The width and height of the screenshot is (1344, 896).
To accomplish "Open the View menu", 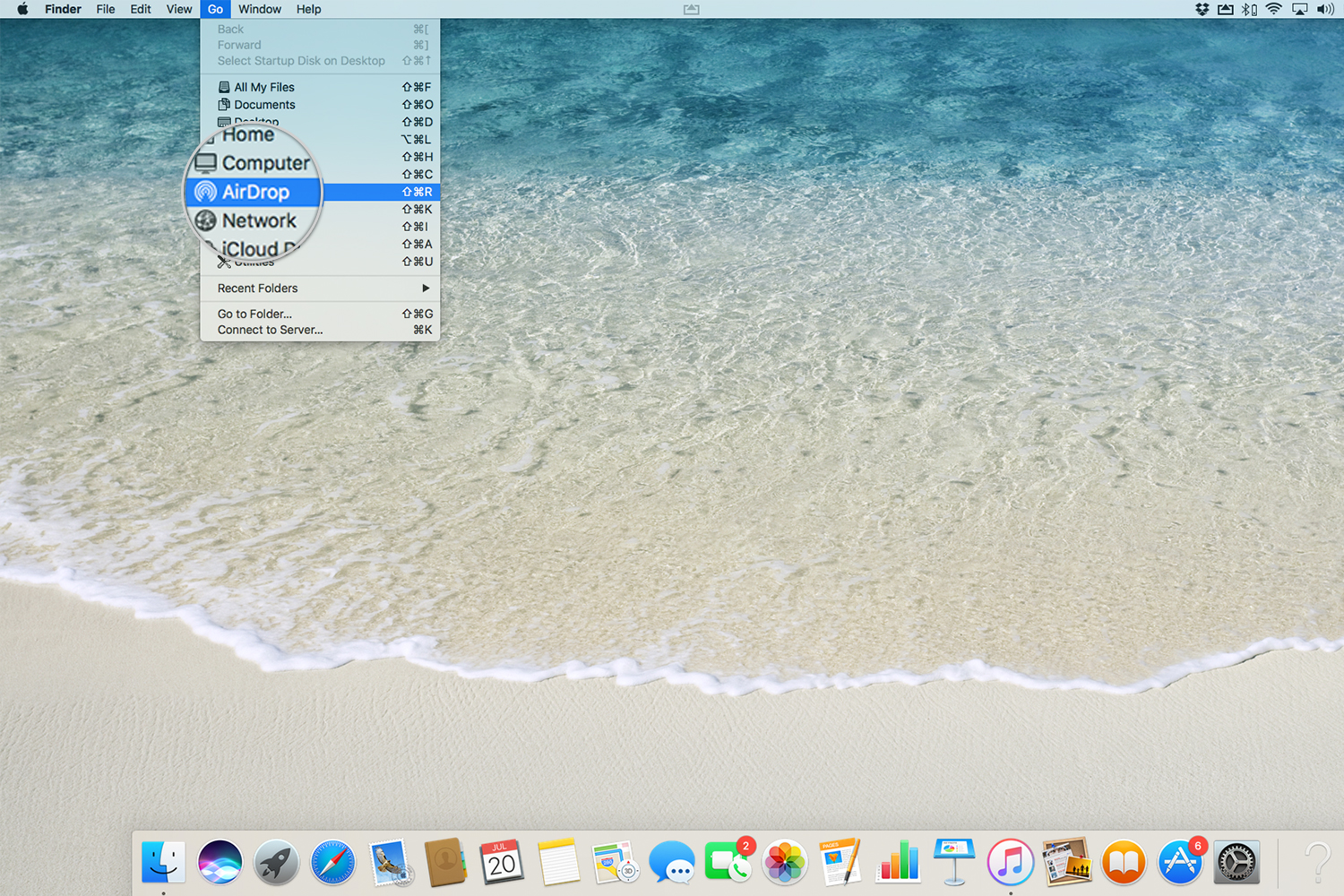I will tap(179, 9).
